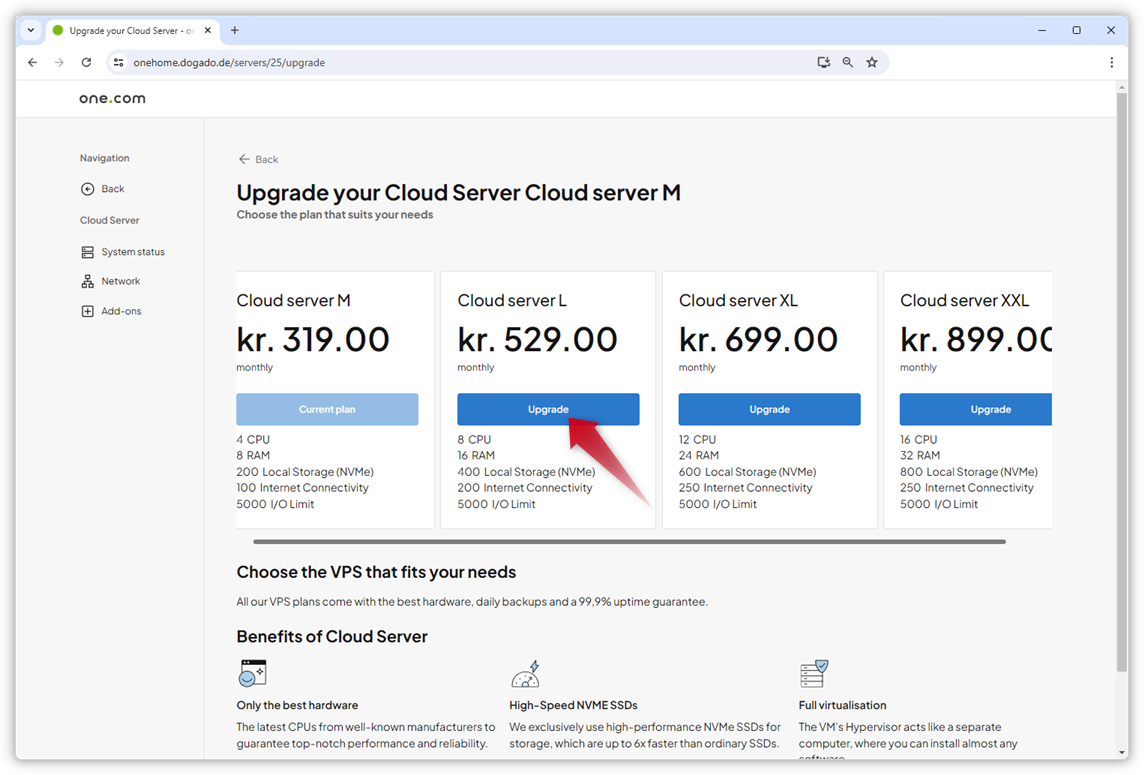Expand the tab search dropdown arrow
The width and height of the screenshot is (1144, 775).
[31, 30]
